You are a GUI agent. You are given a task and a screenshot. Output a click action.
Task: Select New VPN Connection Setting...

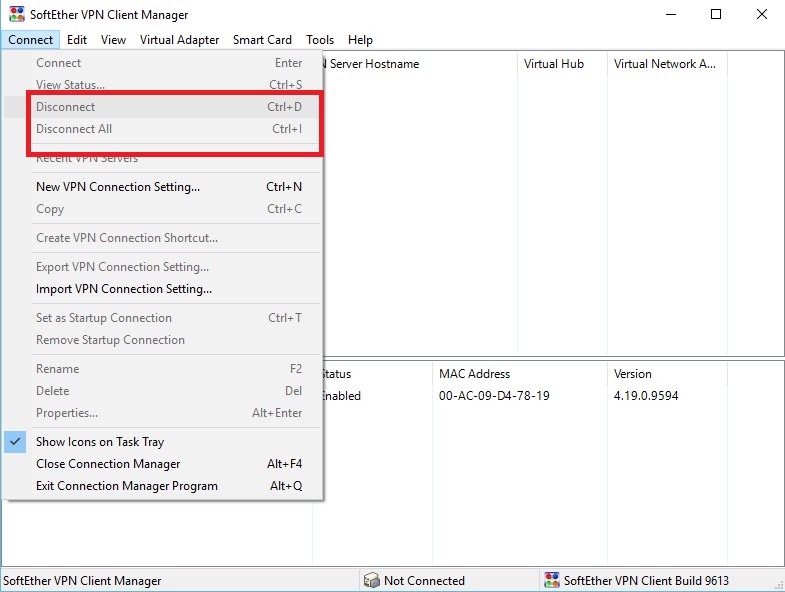162,187
